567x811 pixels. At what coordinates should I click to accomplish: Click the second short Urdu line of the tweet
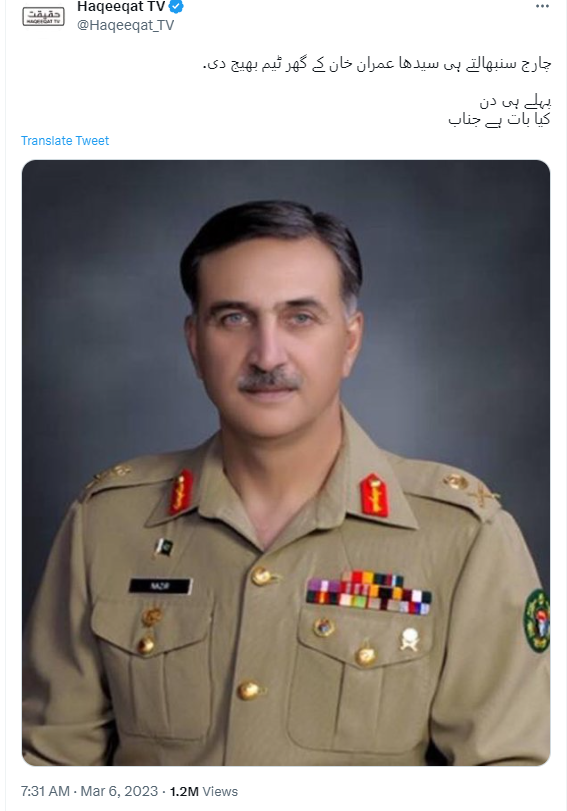coord(515,101)
